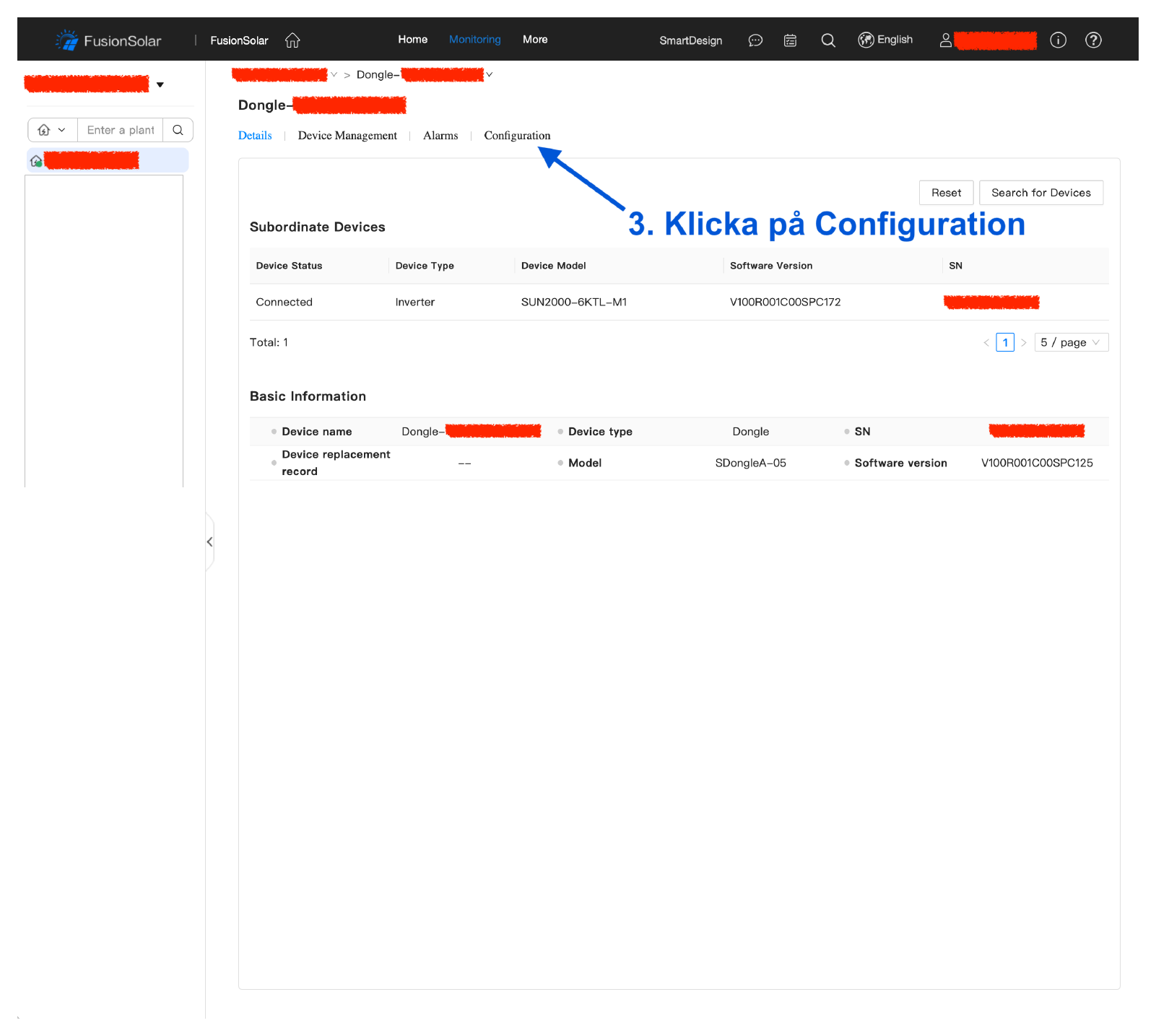This screenshot has width=1156, height=1036.
Task: Open the Monitoring menu
Action: [x=475, y=40]
